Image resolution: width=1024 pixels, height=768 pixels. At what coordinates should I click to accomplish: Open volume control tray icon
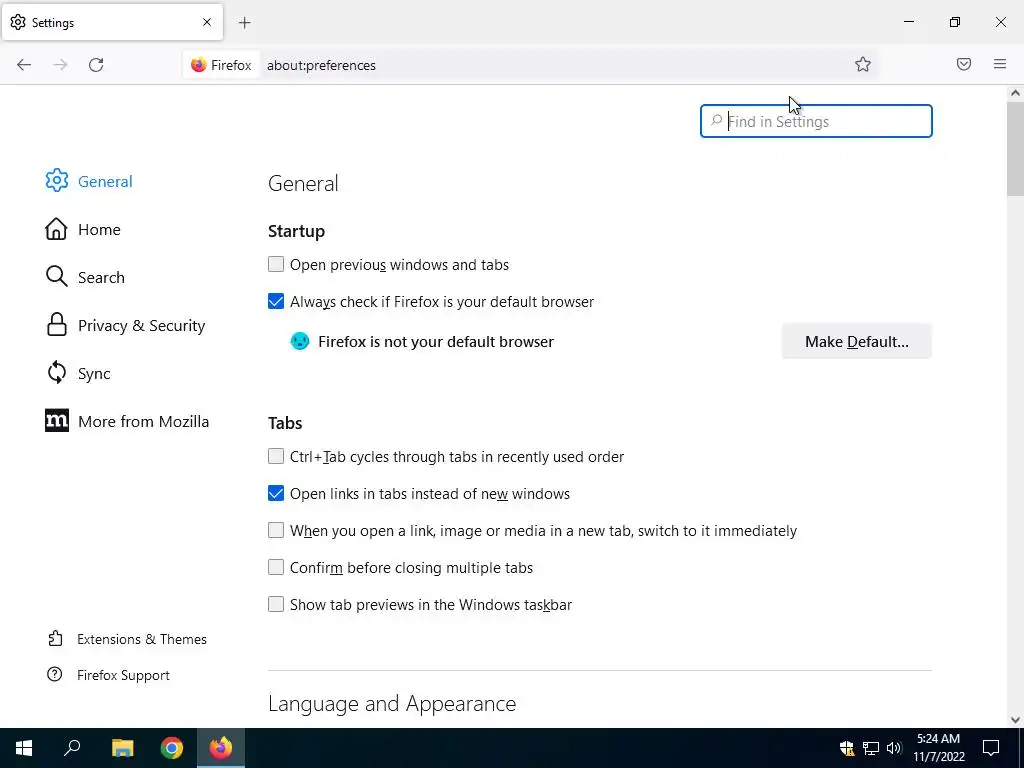894,748
